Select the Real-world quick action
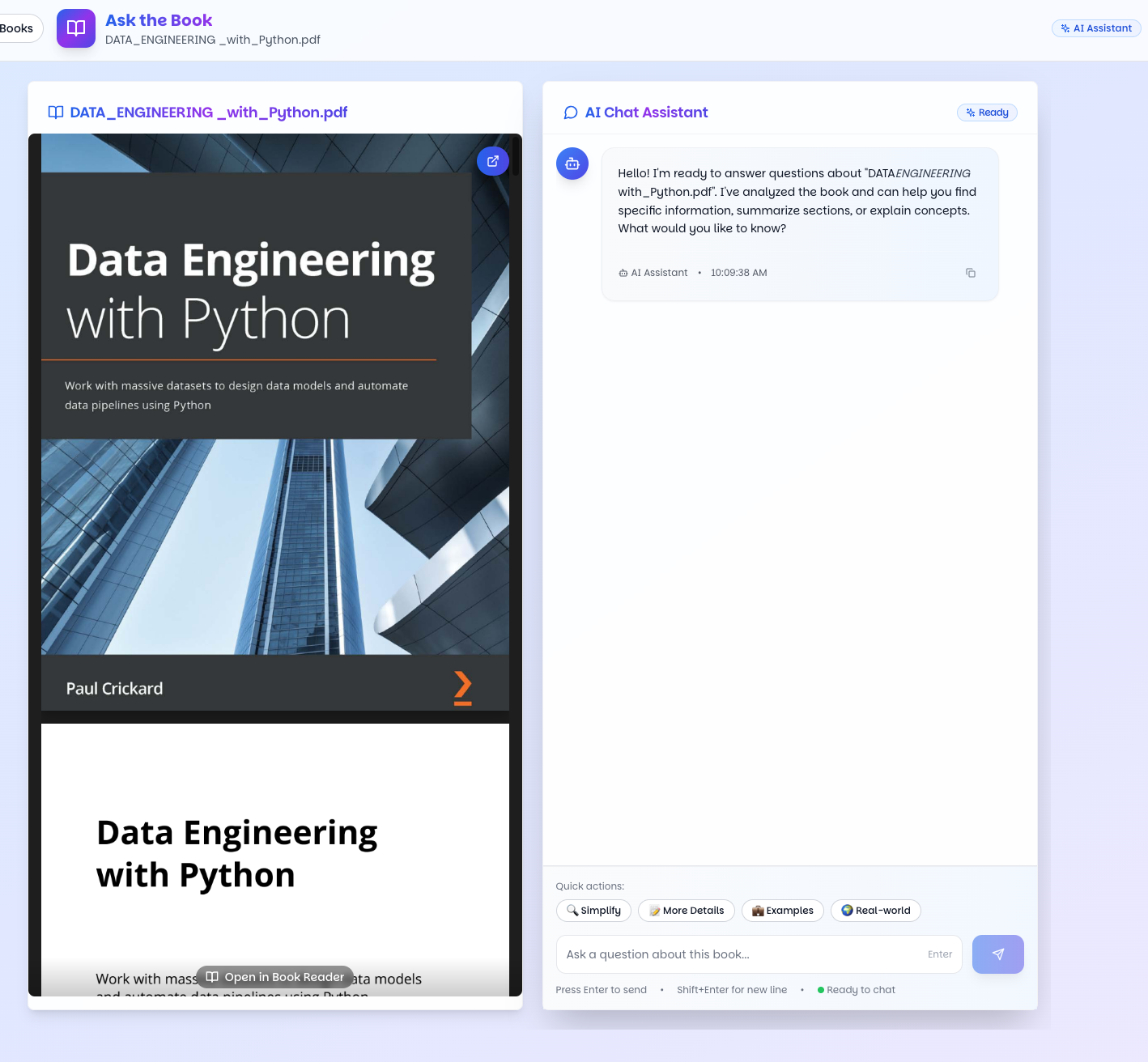The image size is (1148, 1062). [x=875, y=911]
